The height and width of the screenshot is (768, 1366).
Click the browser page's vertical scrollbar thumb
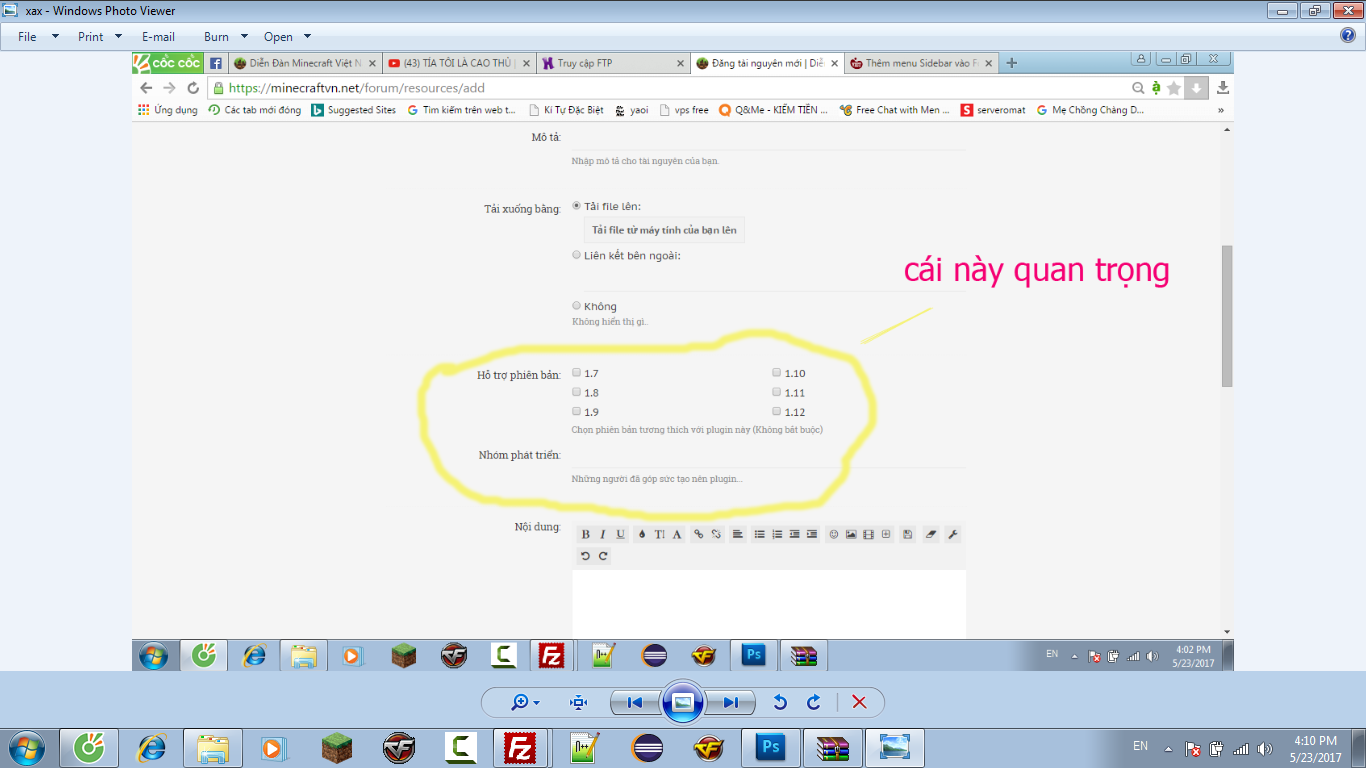click(x=1227, y=315)
